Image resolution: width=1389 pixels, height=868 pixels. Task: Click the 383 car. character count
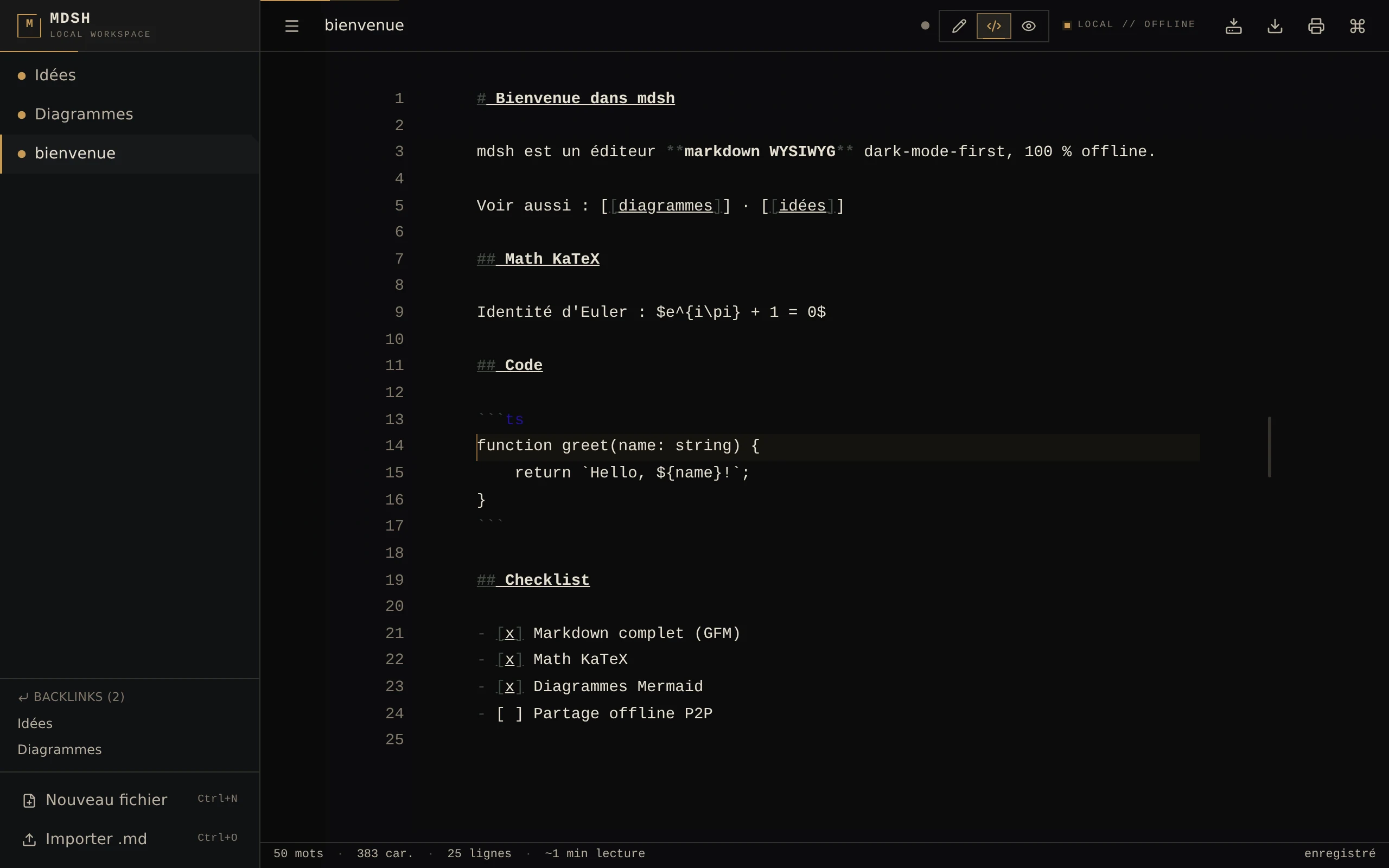tap(385, 854)
